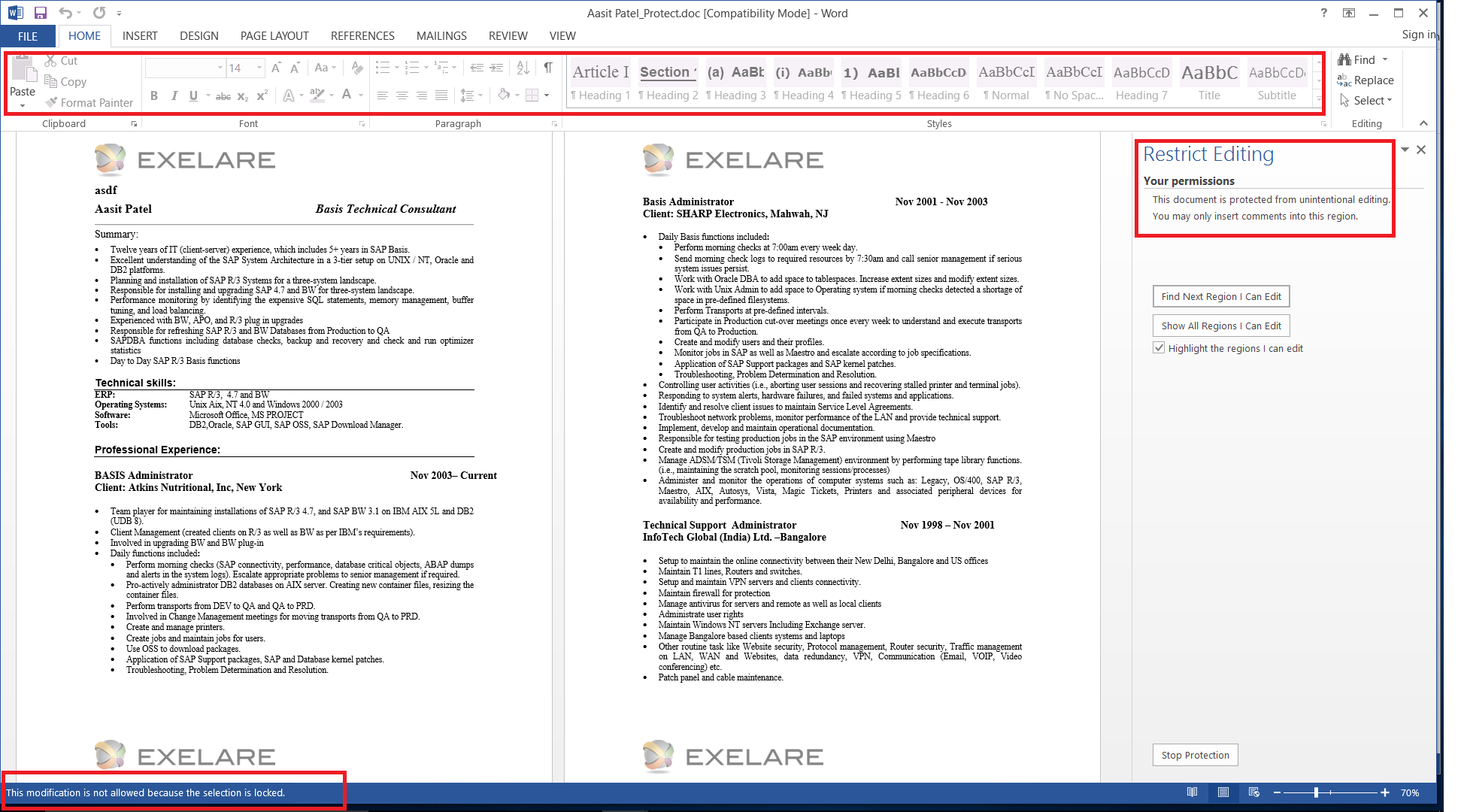This screenshot has height=812, width=1464.
Task: Open the font size dropdown
Action: pyautogui.click(x=259, y=68)
